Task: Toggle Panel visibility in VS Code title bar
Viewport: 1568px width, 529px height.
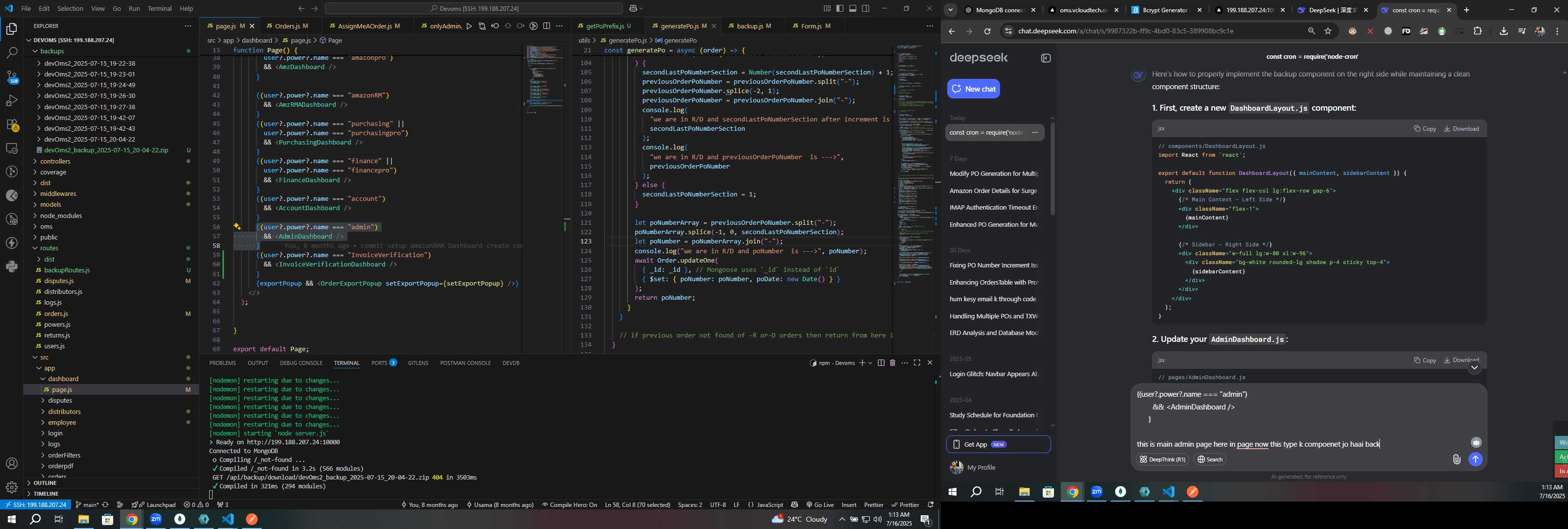Action: [x=853, y=8]
